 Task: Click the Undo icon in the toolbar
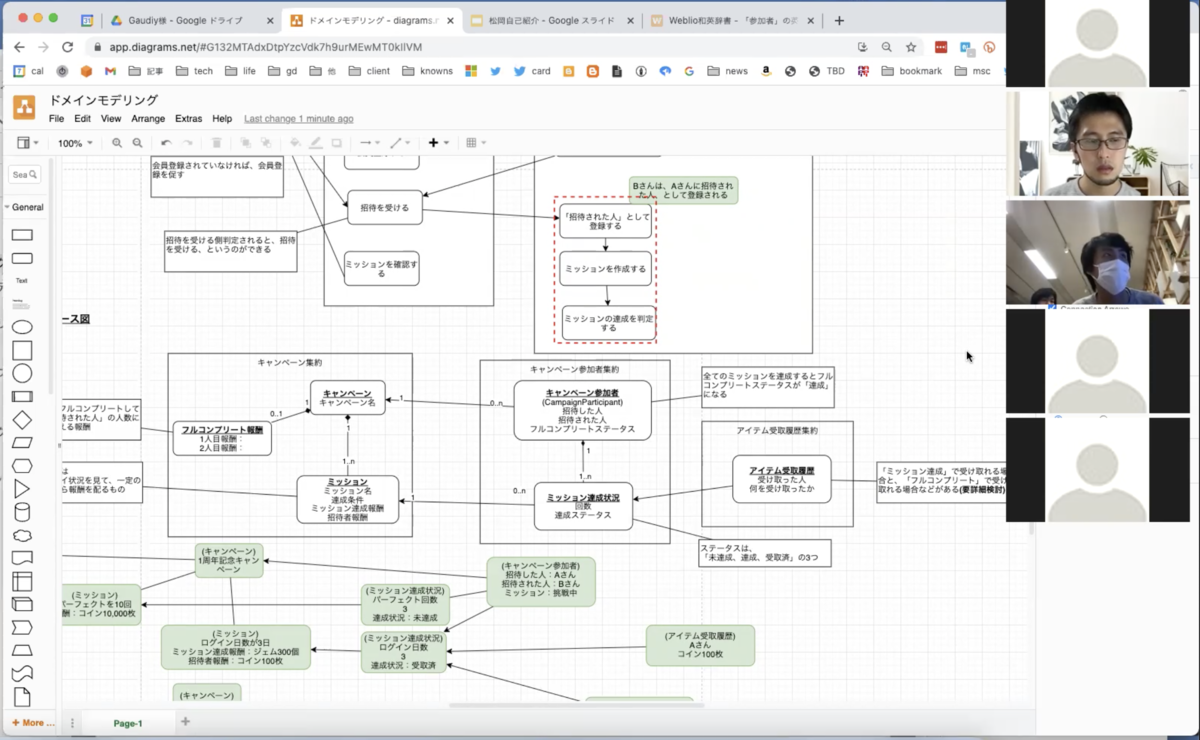click(x=166, y=142)
